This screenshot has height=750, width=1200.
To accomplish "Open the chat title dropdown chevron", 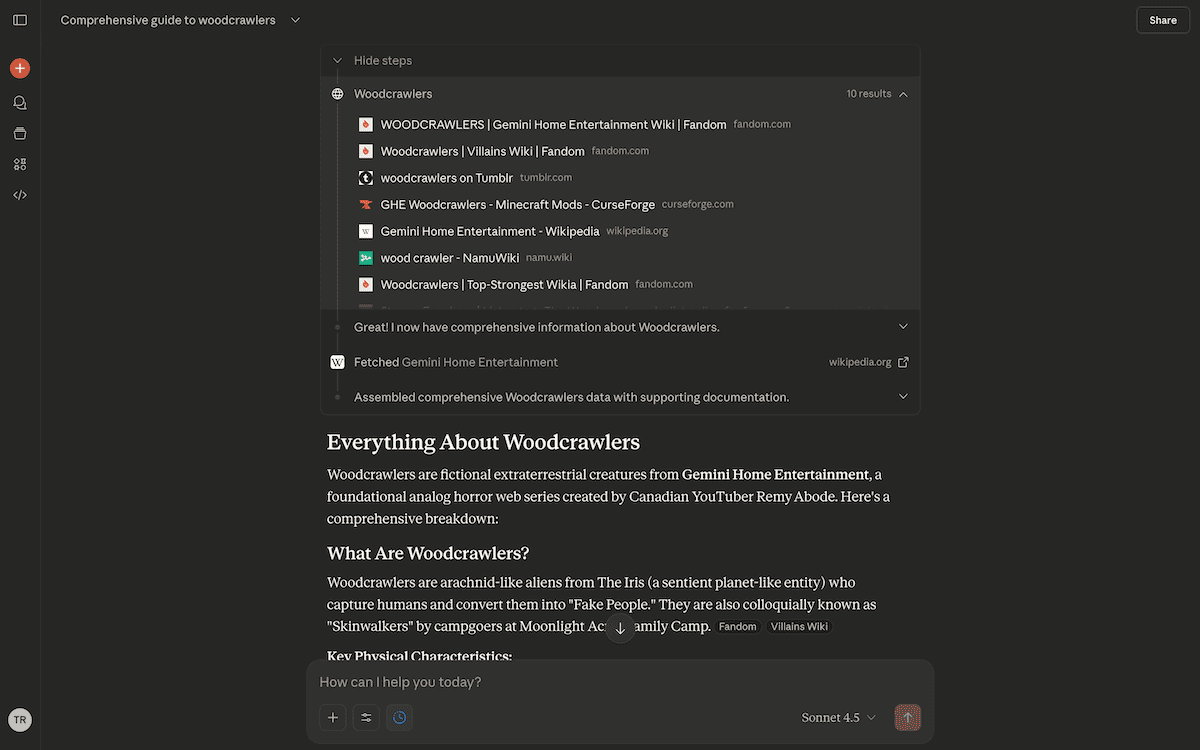I will (x=295, y=20).
